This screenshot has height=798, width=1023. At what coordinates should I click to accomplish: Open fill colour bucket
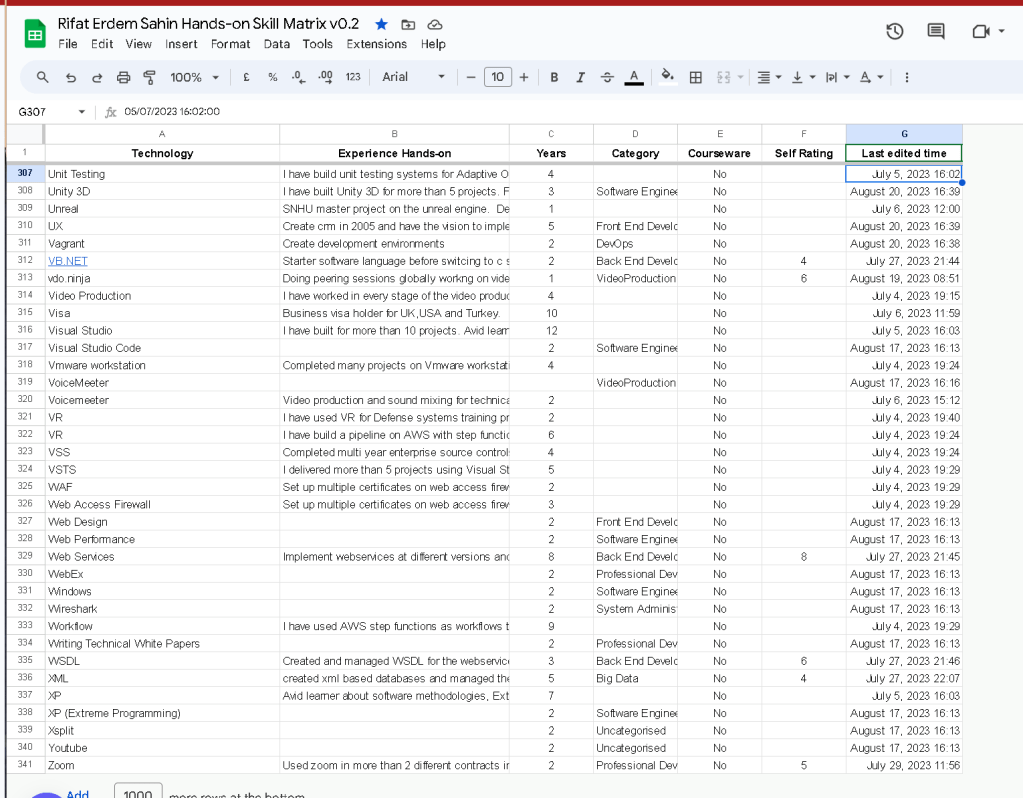[667, 76]
